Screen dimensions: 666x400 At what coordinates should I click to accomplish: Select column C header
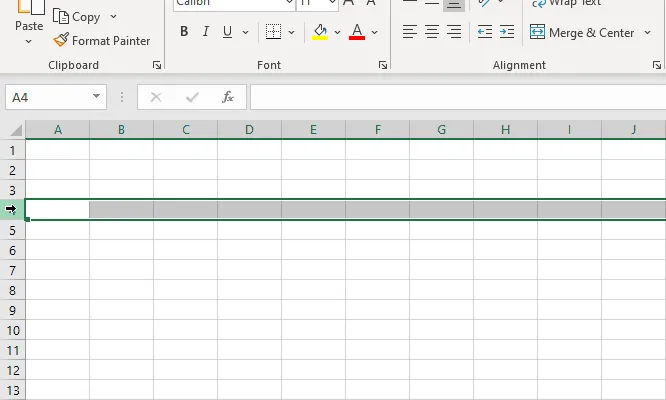click(186, 130)
